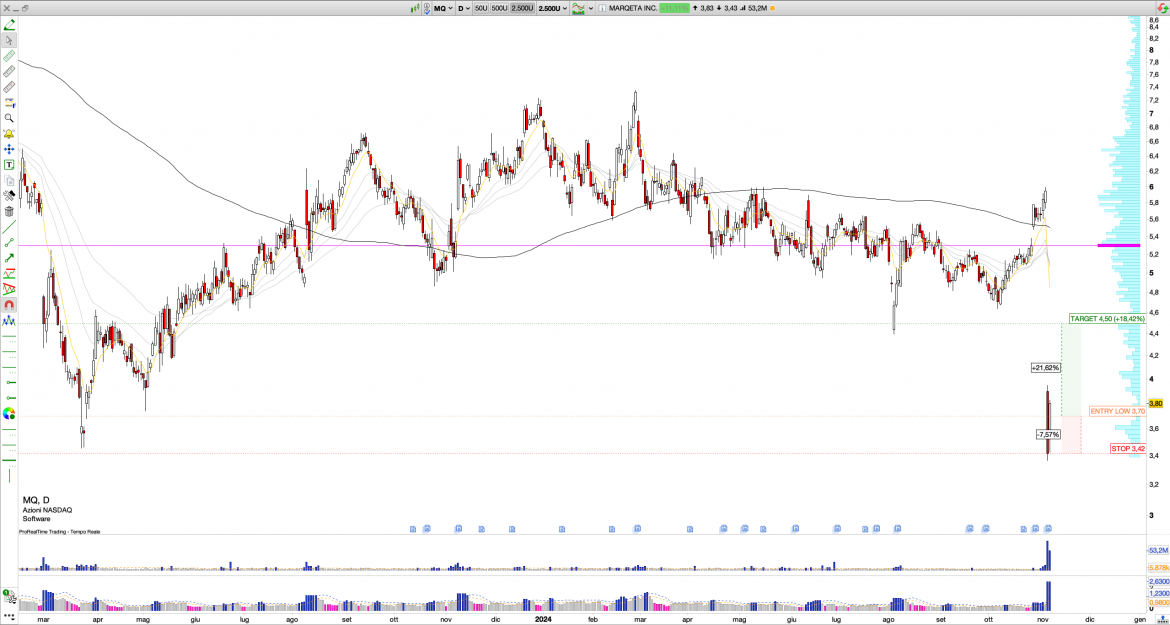
Task: Click the magnifying glass zoom tool
Action: click(x=9, y=117)
